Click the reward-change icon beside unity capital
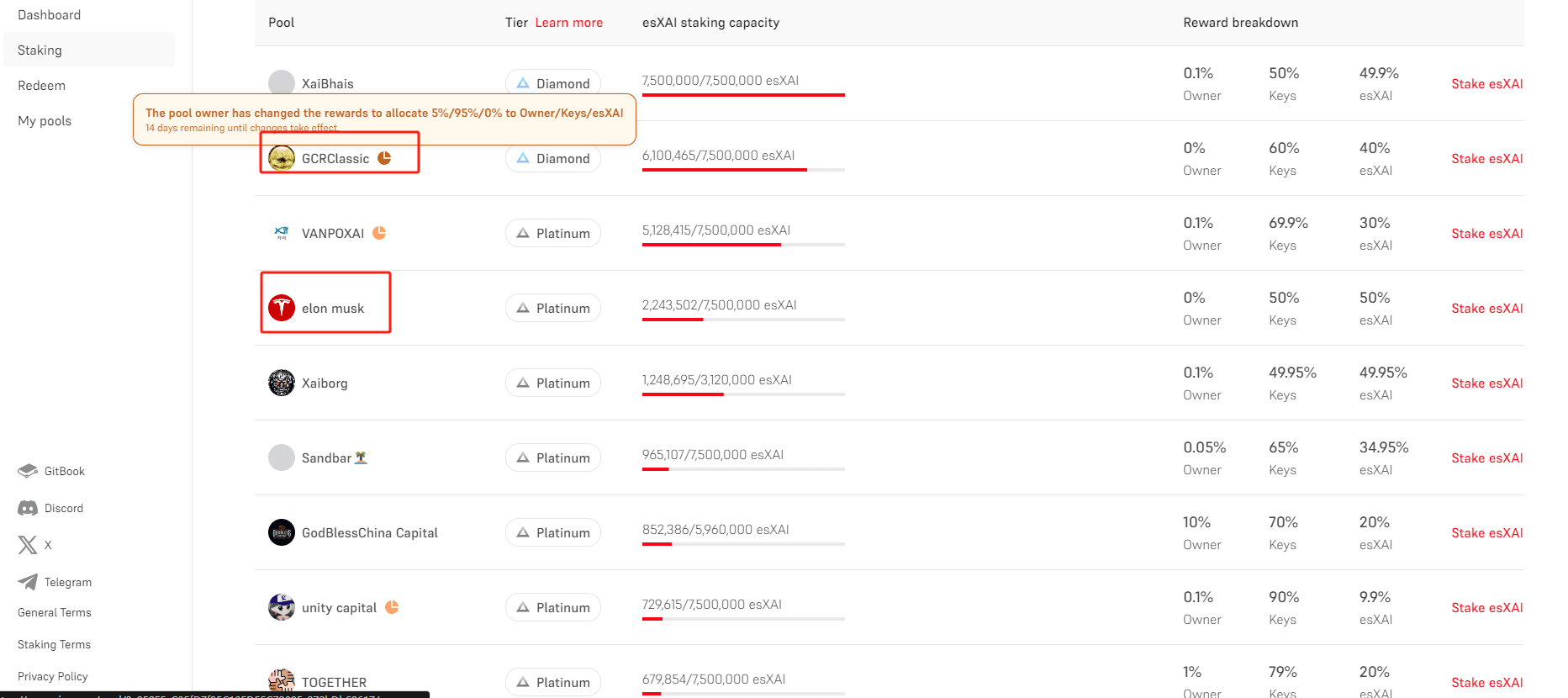The image size is (1568, 698). tap(392, 607)
